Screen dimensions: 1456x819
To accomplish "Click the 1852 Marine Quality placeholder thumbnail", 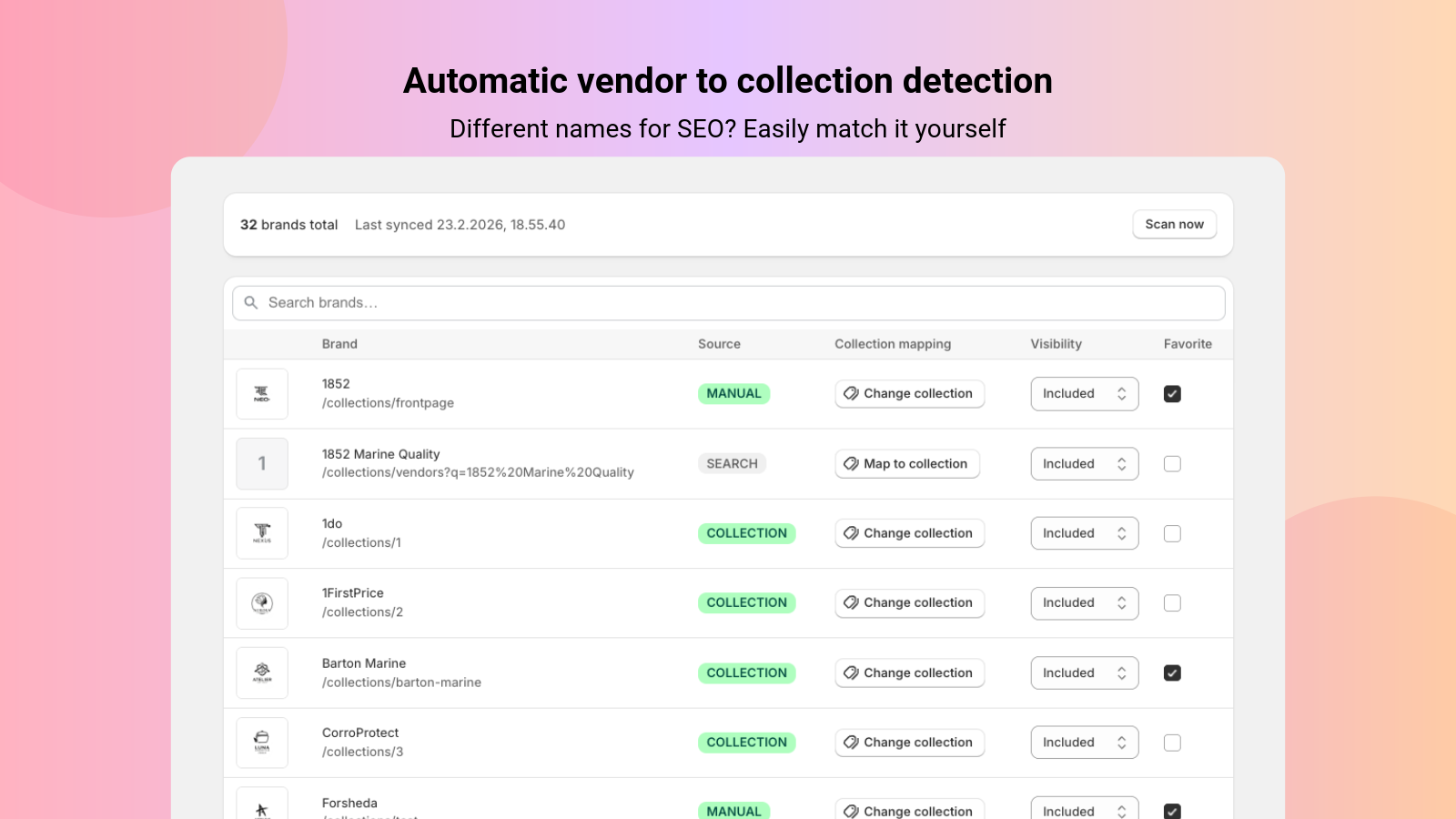I will coord(262,464).
